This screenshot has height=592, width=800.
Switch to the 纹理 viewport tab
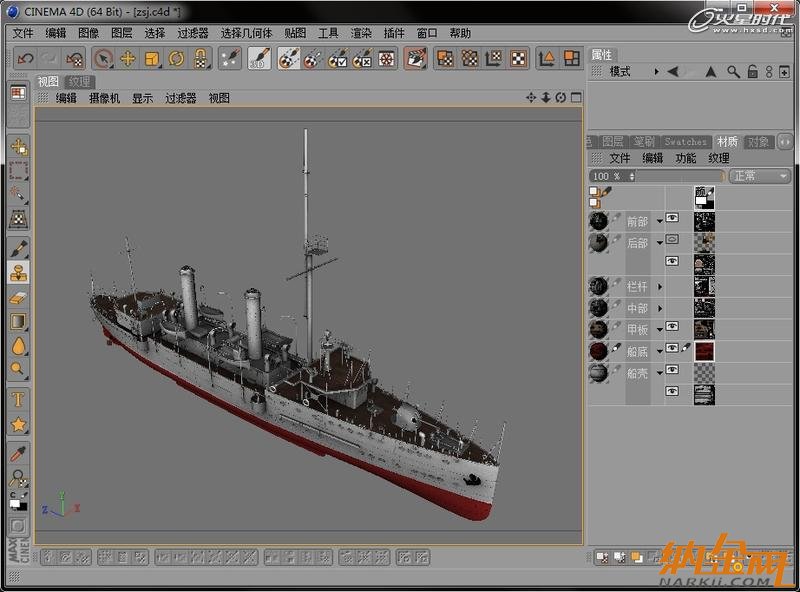pos(80,82)
